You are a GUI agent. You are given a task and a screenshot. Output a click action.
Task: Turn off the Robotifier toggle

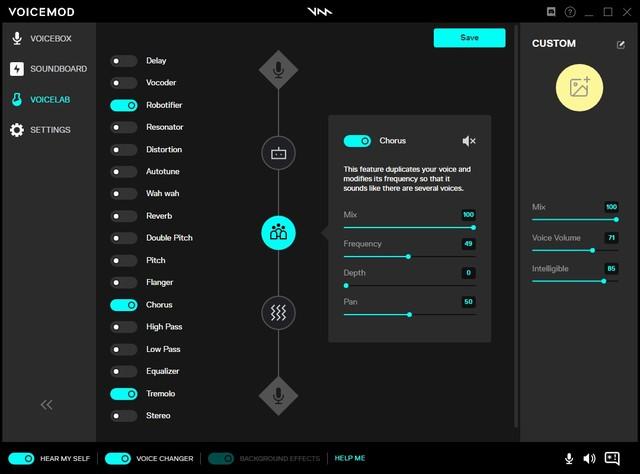(124, 105)
